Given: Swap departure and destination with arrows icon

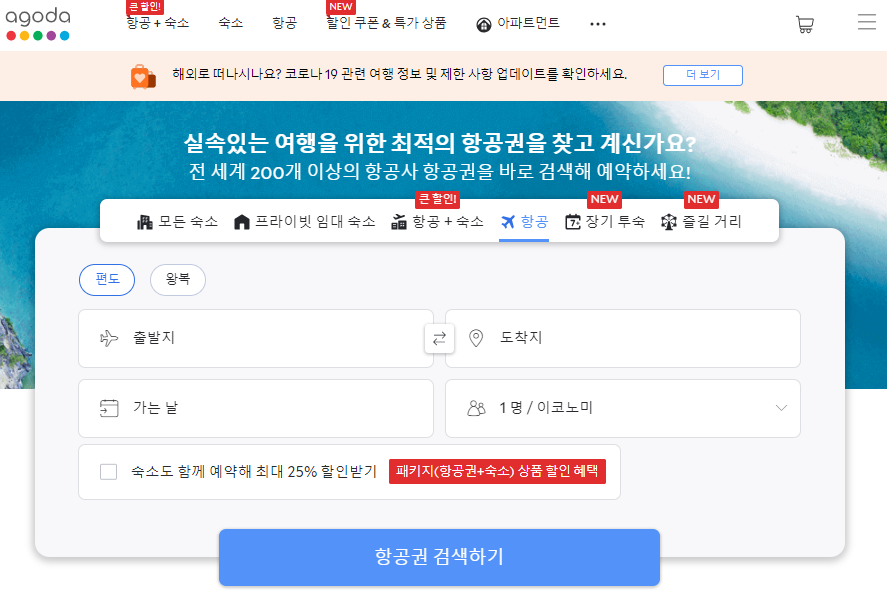Looking at the screenshot, I should pos(438,338).
